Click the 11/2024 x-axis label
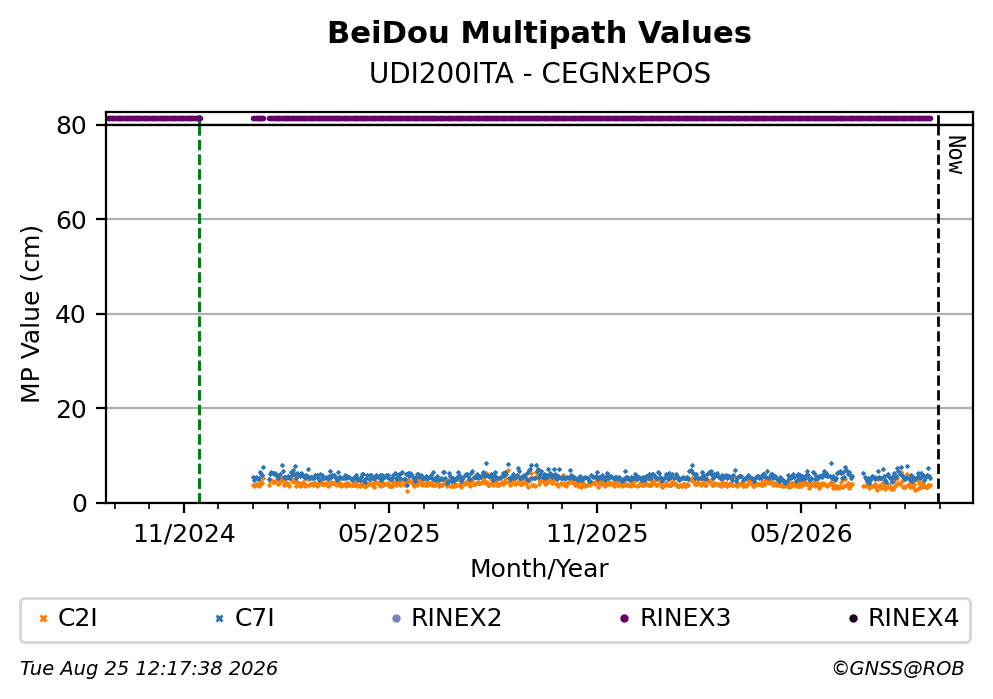 184,534
